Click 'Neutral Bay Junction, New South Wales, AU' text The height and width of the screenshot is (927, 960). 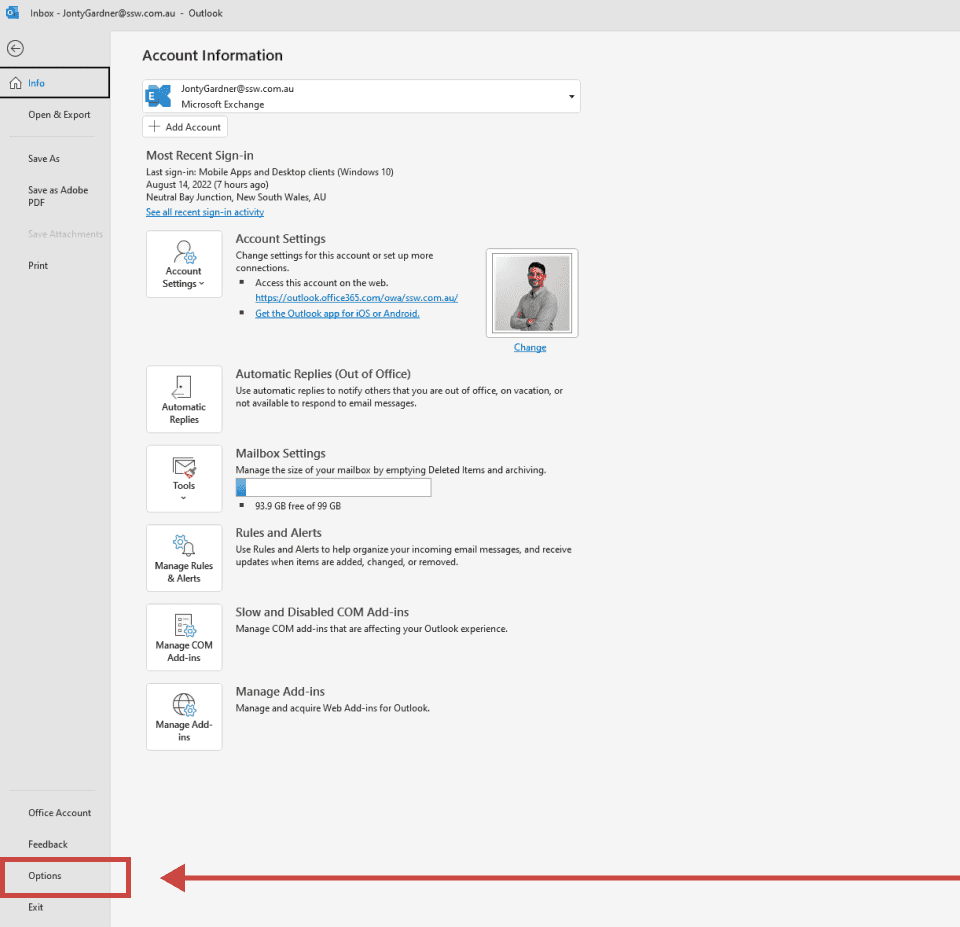(x=236, y=197)
